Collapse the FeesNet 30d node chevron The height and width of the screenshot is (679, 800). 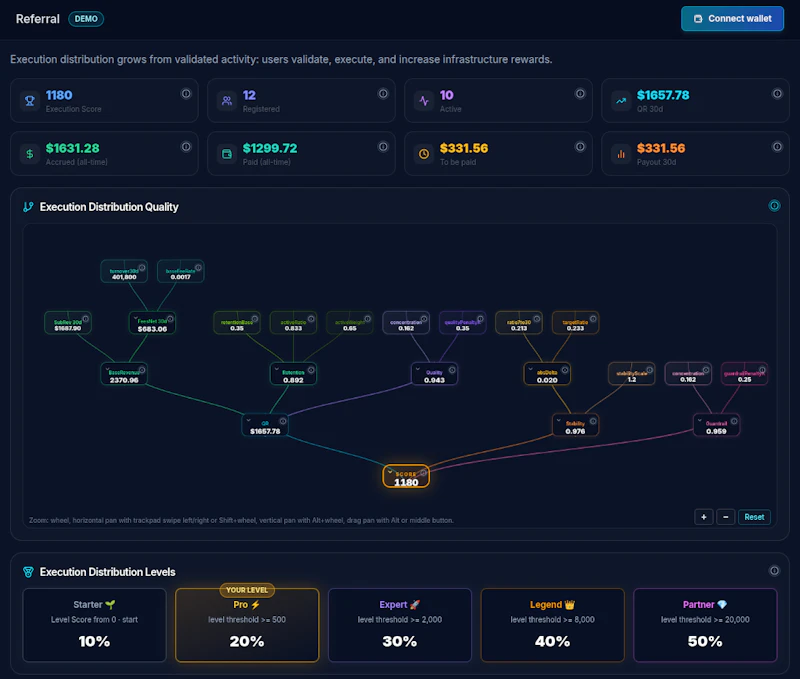[135, 318]
